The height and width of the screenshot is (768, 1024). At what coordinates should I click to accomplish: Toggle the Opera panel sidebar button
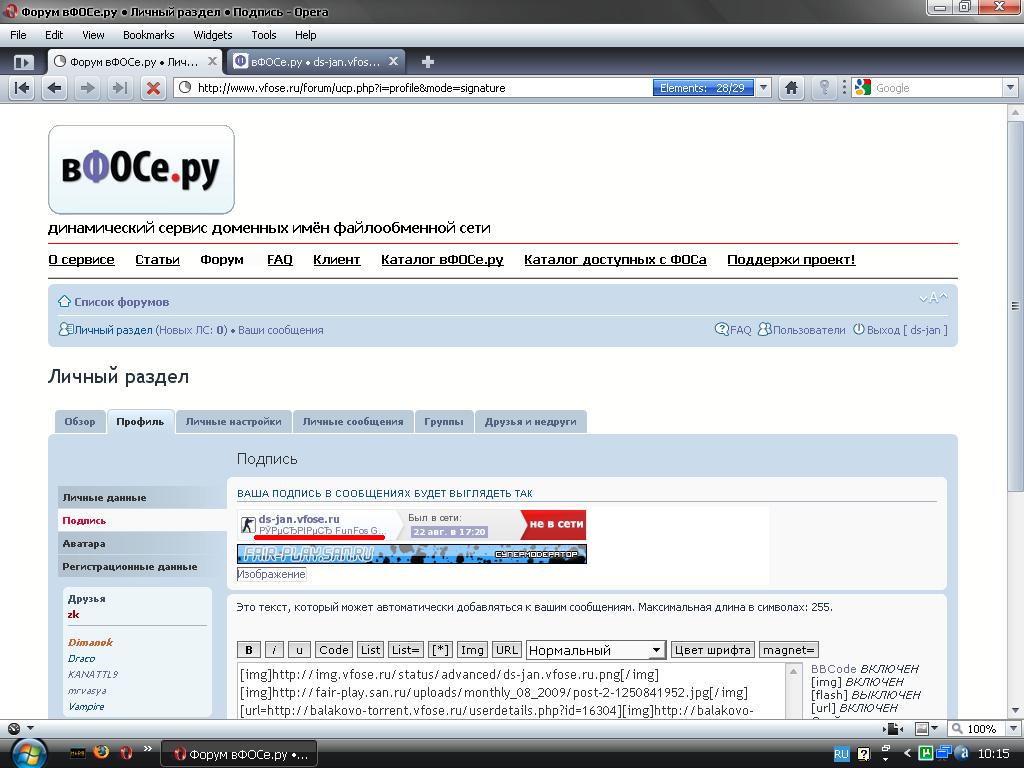(x=23, y=61)
